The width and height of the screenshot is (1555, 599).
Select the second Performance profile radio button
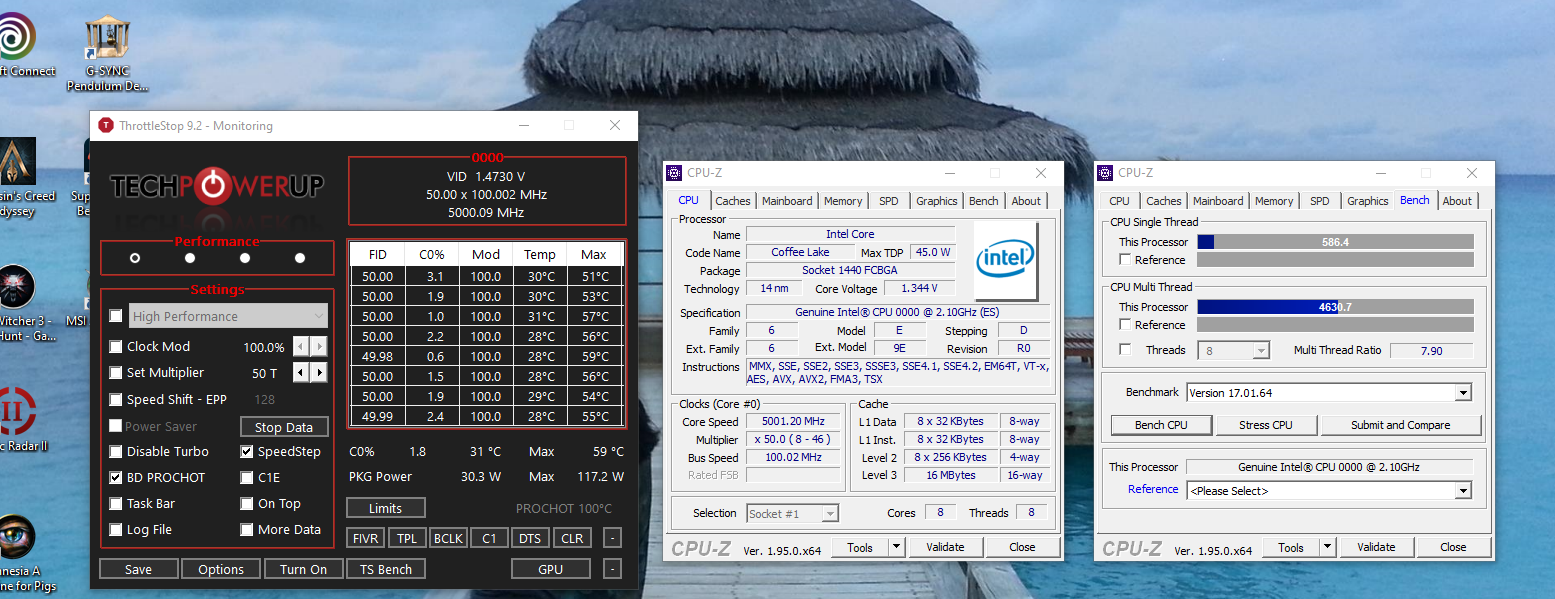pyautogui.click(x=190, y=258)
